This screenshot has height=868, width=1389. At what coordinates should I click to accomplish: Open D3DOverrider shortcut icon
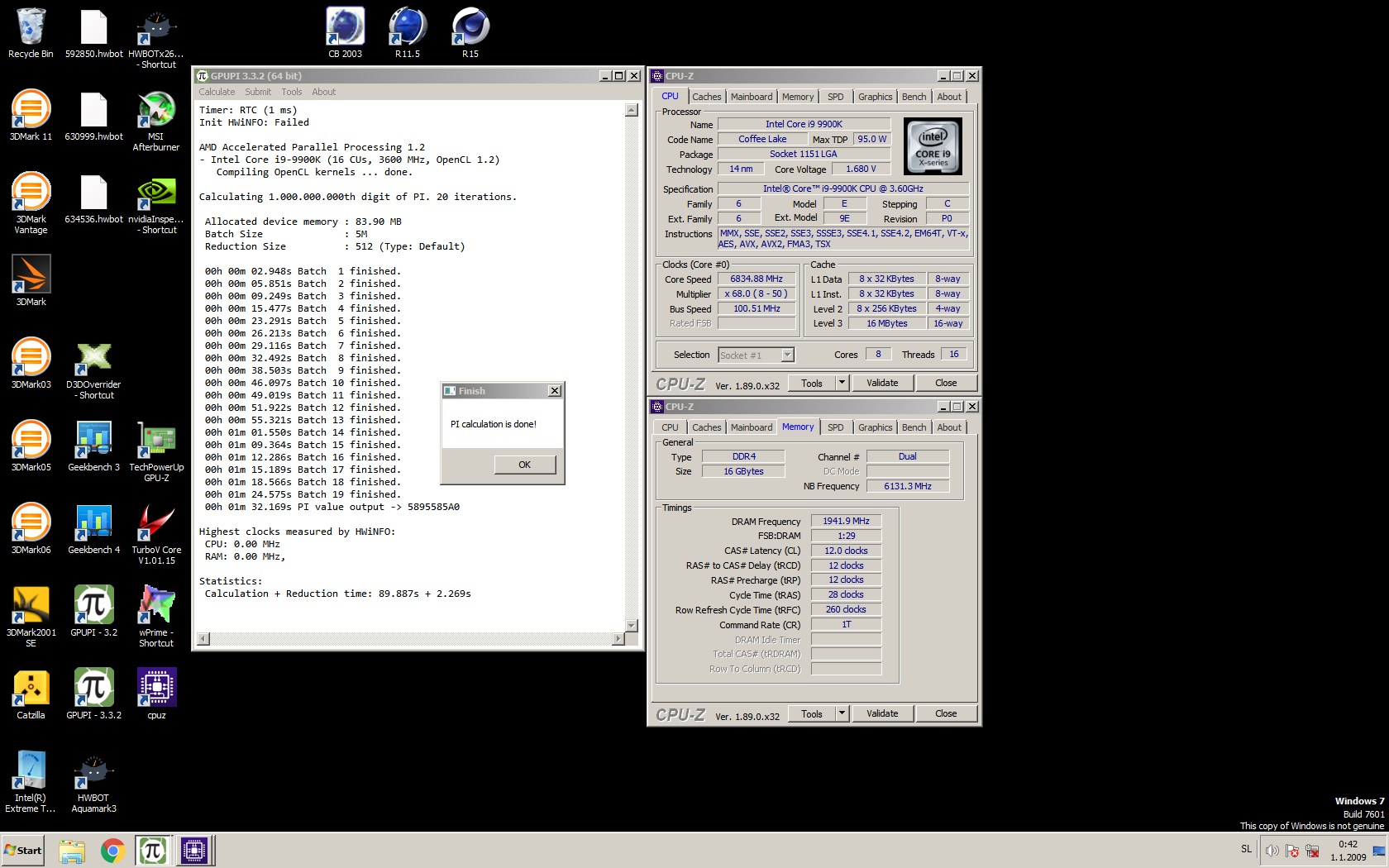coord(93,369)
